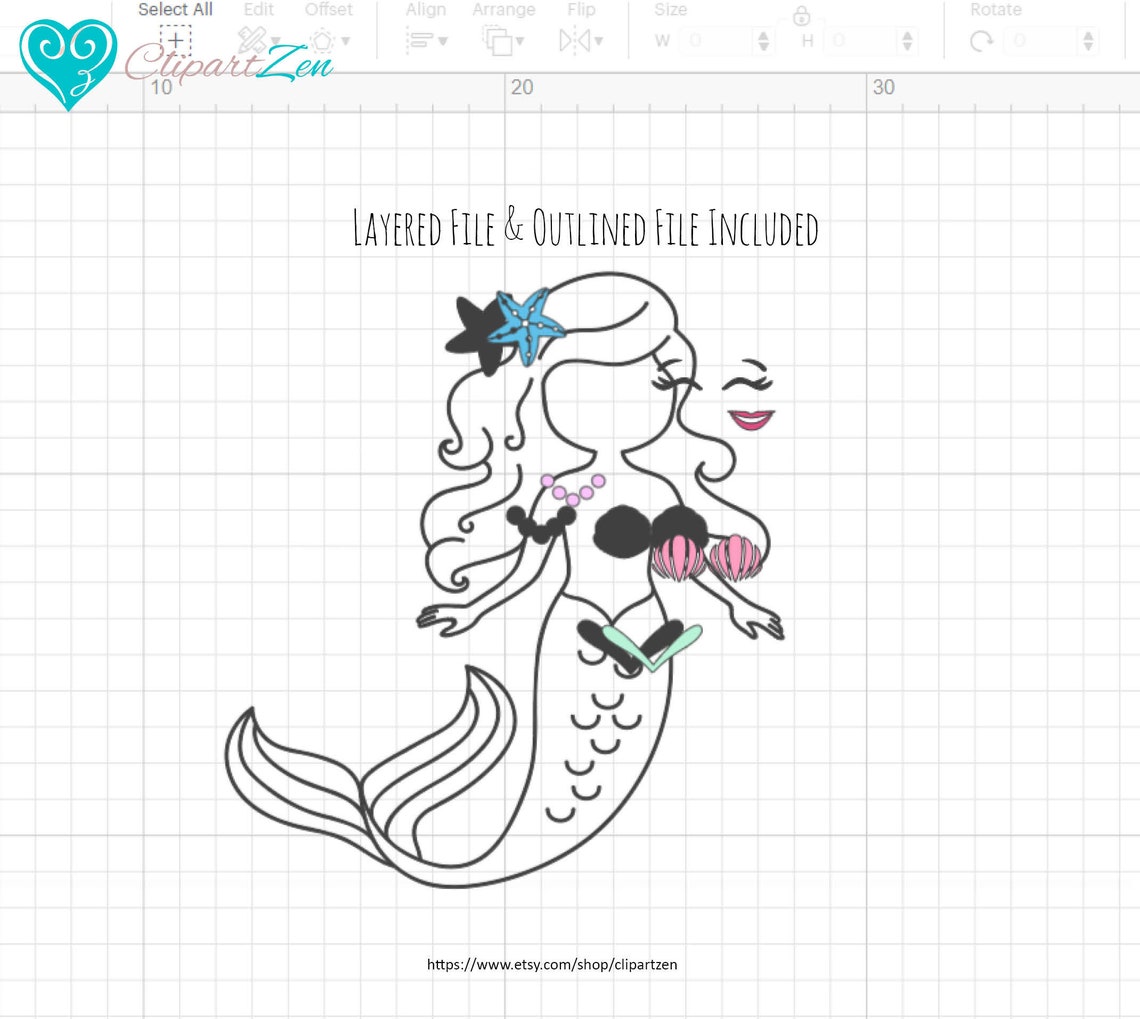The height and width of the screenshot is (1019, 1140).
Task: Click the Select All icon
Action: [x=174, y=40]
